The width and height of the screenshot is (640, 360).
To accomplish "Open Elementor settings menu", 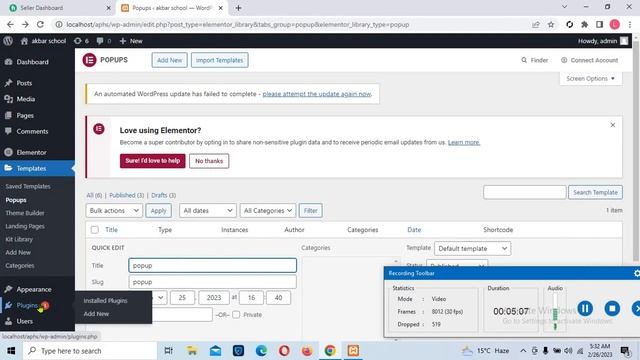I will [26, 152].
